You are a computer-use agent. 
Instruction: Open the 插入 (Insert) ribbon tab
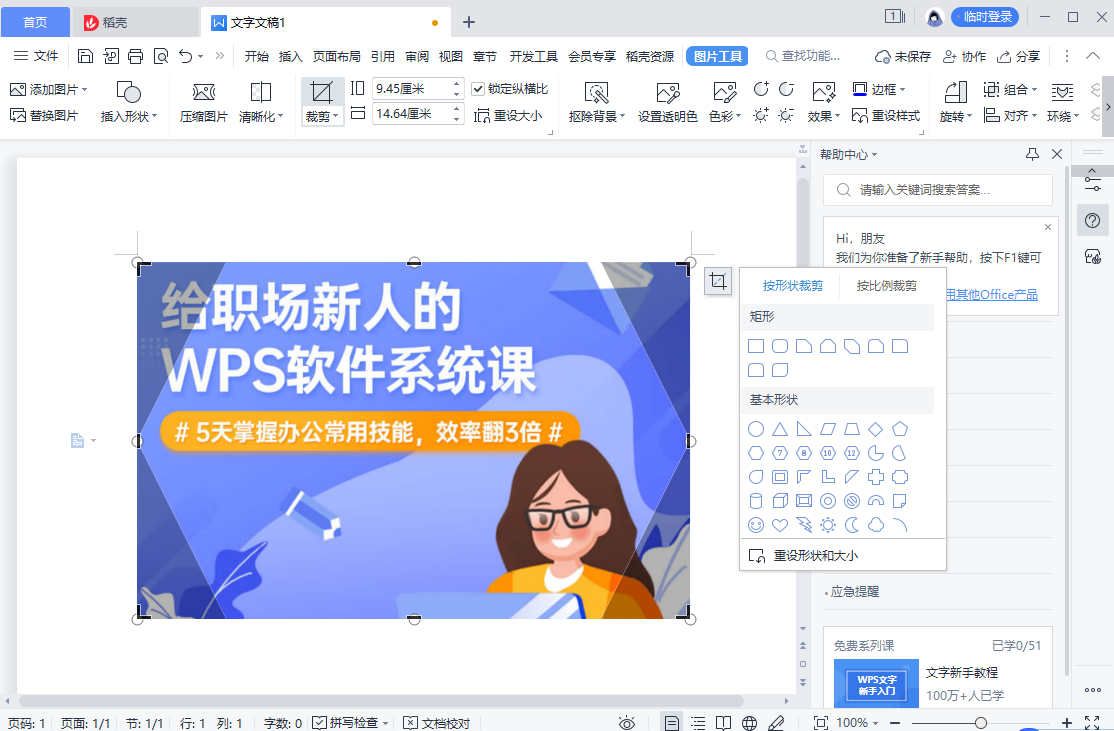coord(291,56)
